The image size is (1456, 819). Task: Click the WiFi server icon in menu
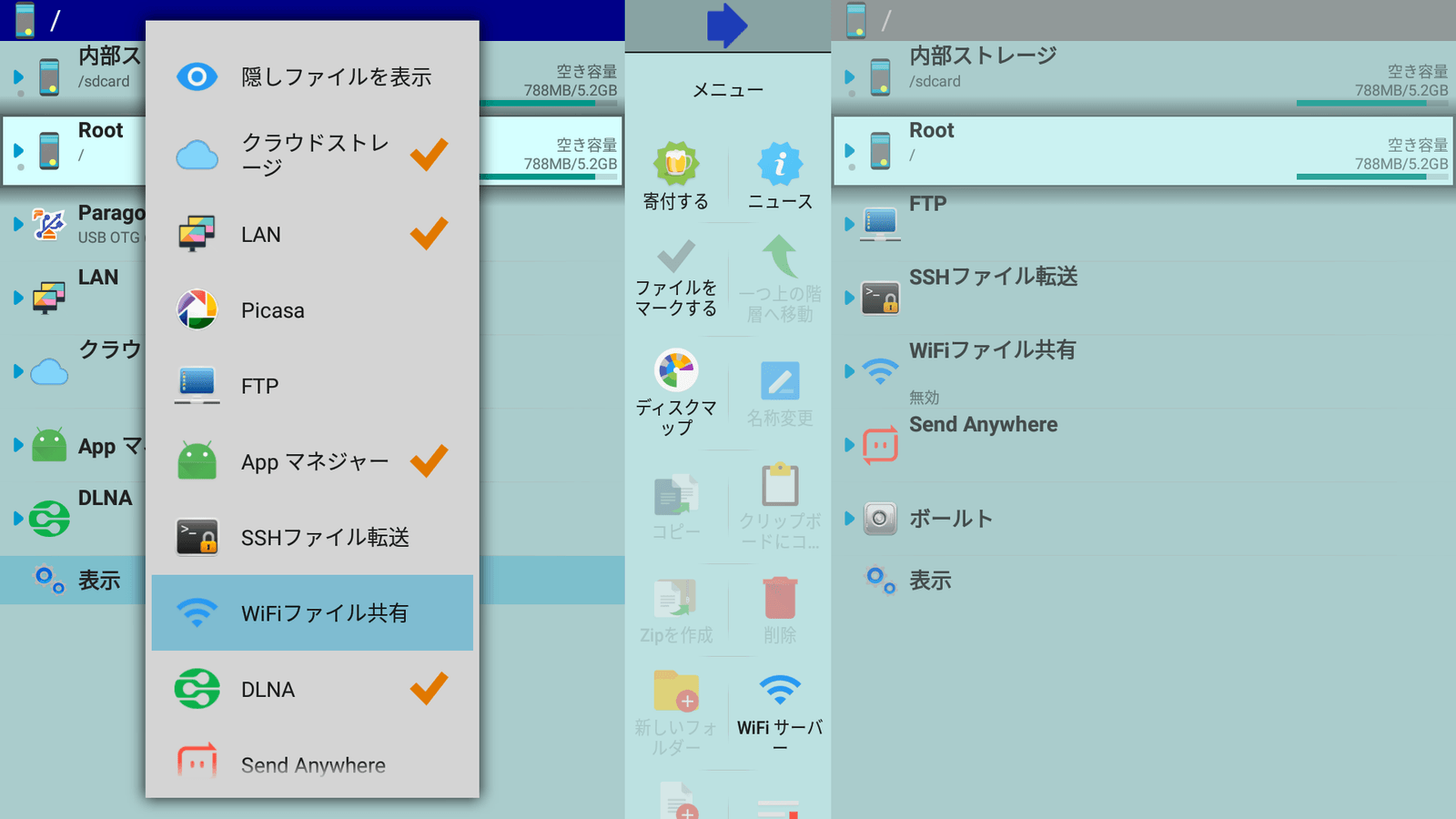pos(780,690)
